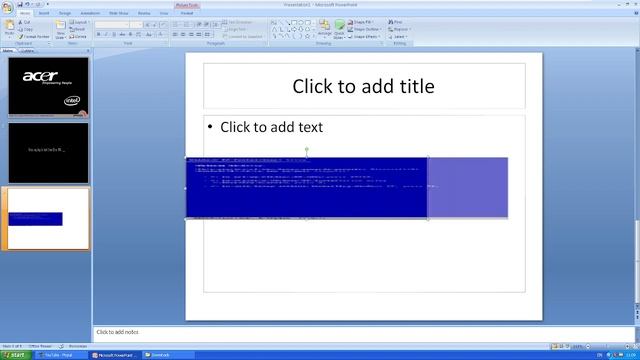Image resolution: width=640 pixels, height=360 pixels.
Task: Clear all text formatting
Action: pyautogui.click(x=163, y=25)
